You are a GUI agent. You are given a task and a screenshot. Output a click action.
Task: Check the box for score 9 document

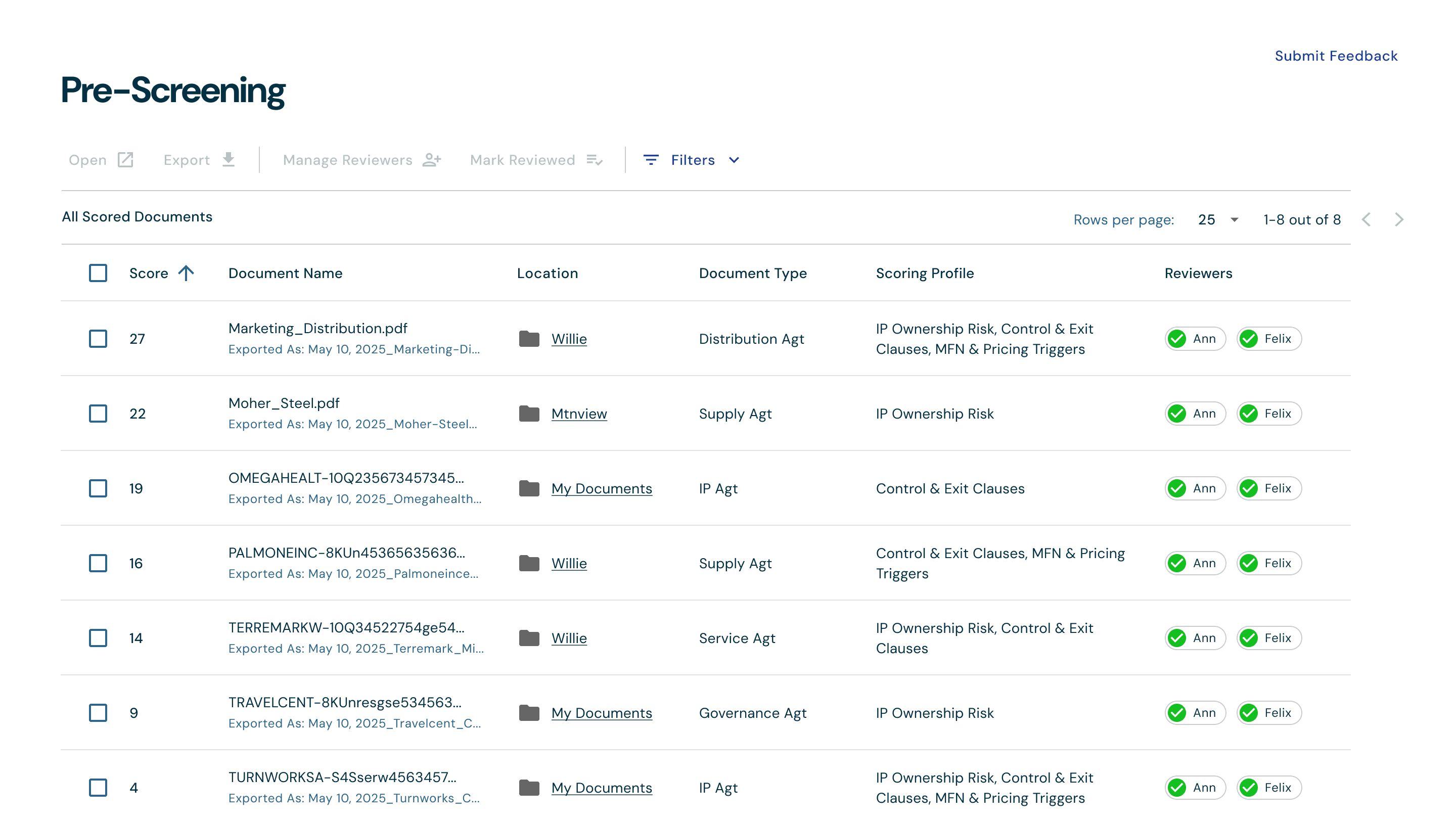click(x=98, y=712)
